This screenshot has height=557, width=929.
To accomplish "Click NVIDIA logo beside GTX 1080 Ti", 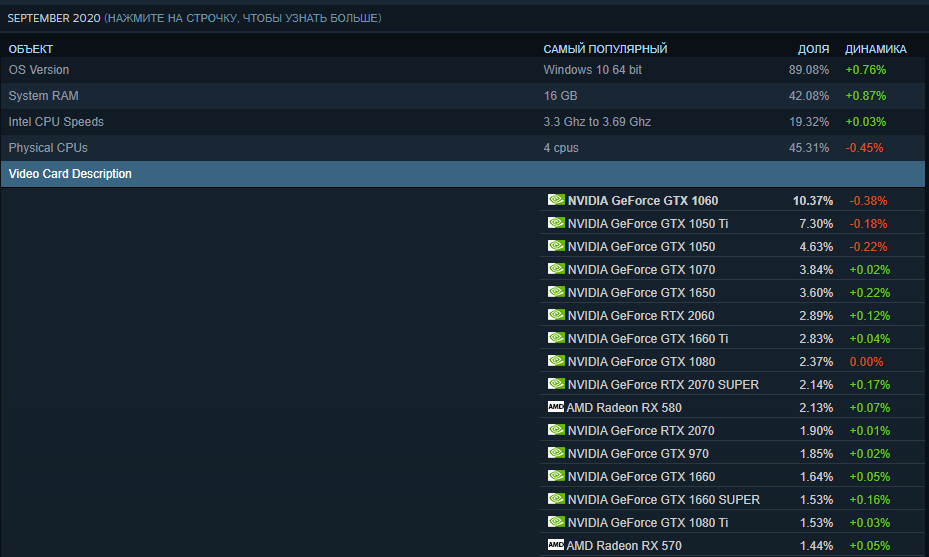I will pos(556,522).
